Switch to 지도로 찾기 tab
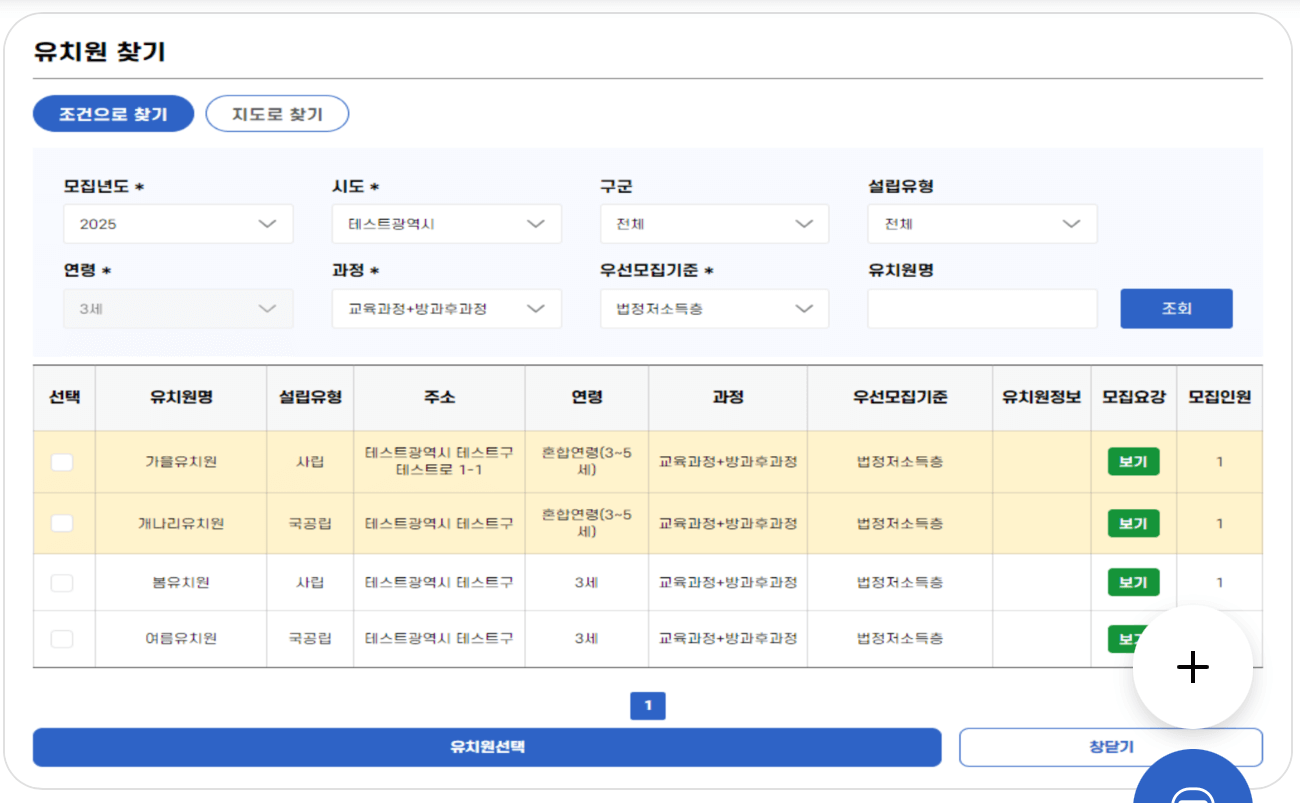 pyautogui.click(x=277, y=114)
